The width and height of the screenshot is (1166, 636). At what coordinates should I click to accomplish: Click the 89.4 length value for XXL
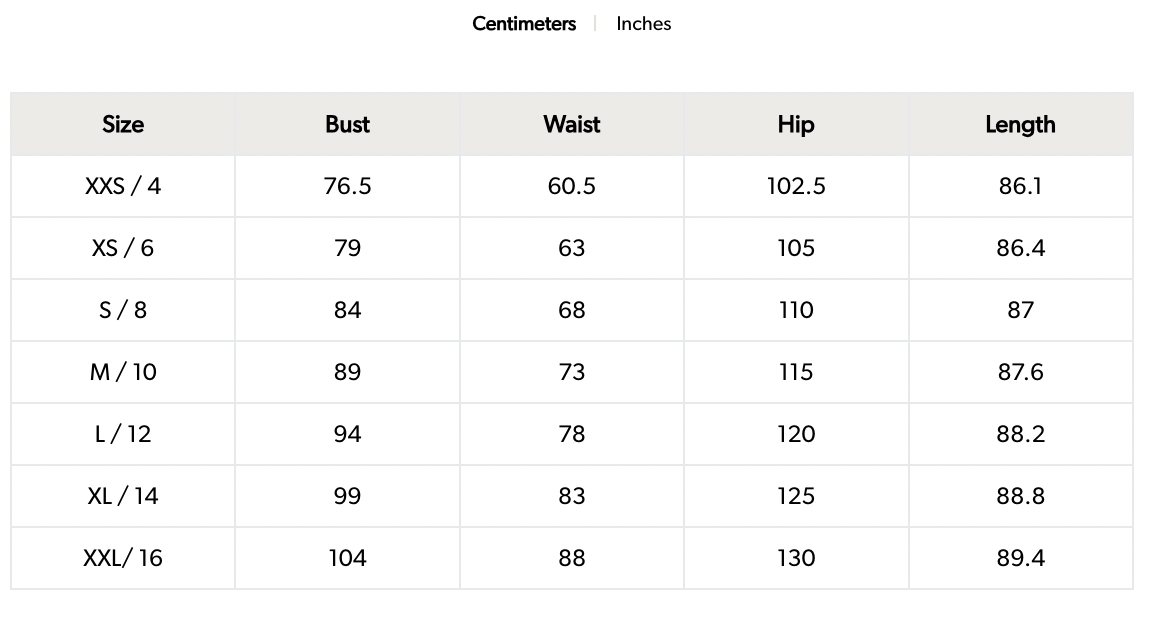point(1020,558)
